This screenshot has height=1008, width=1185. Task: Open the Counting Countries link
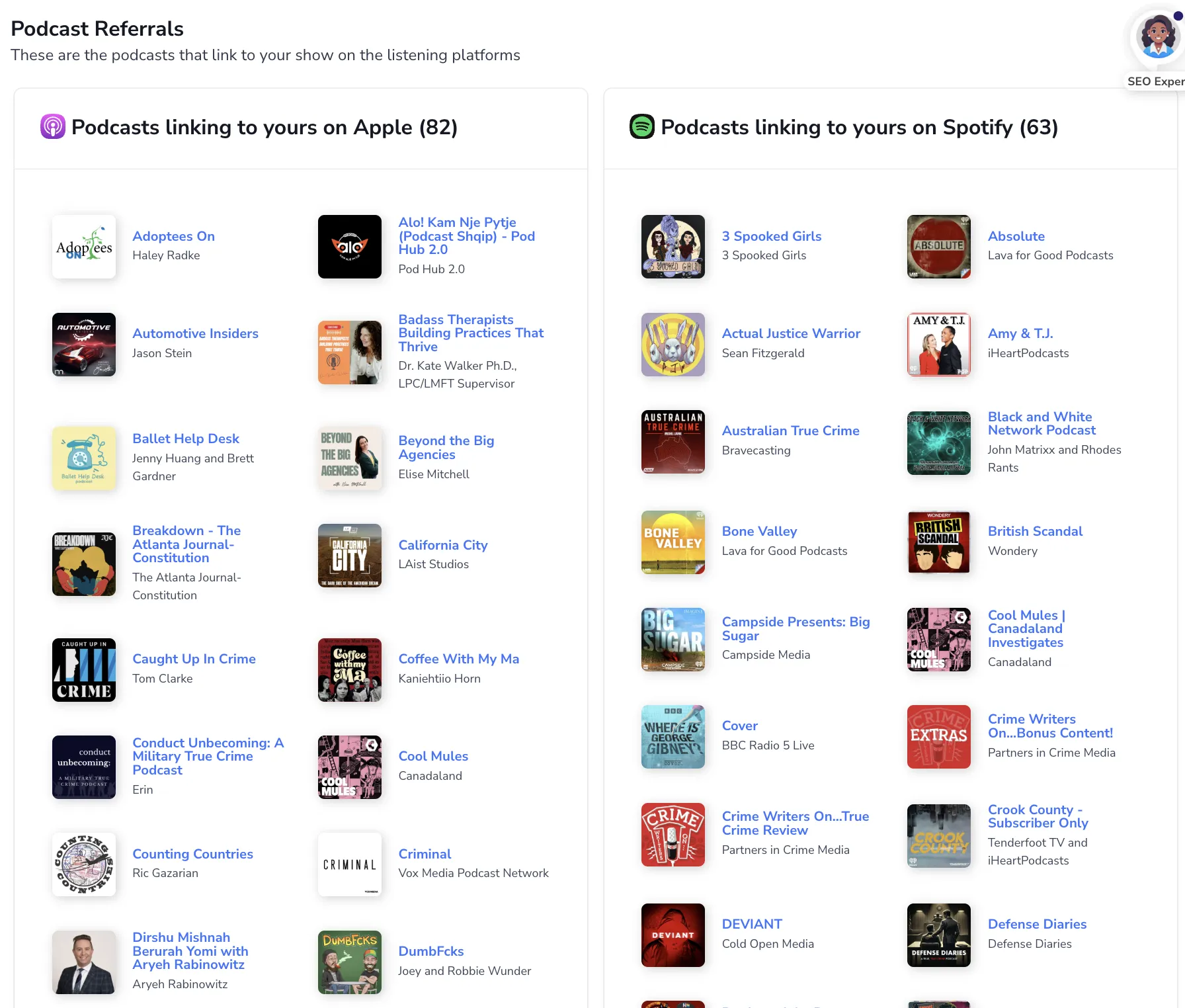(x=192, y=854)
